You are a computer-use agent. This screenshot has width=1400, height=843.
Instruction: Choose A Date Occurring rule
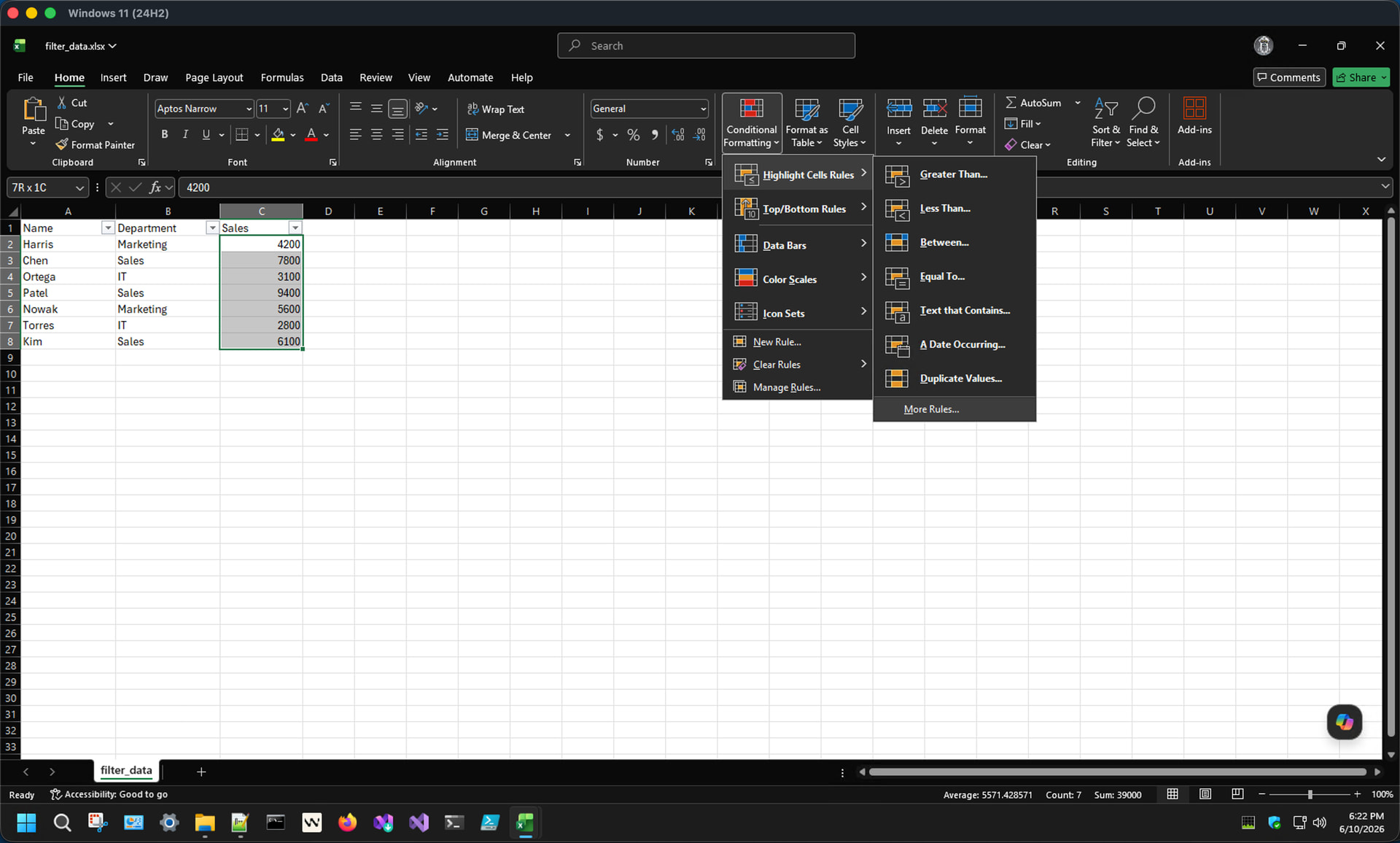click(x=954, y=344)
